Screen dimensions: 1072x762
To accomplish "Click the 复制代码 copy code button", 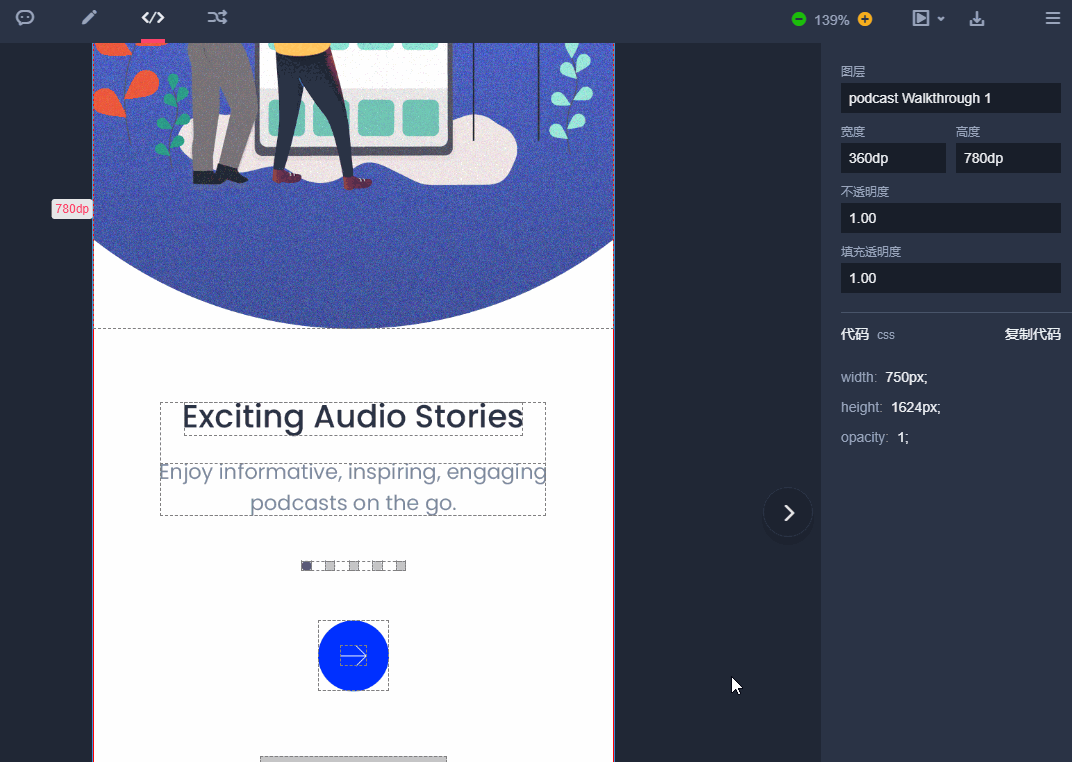I will coord(1032,334).
